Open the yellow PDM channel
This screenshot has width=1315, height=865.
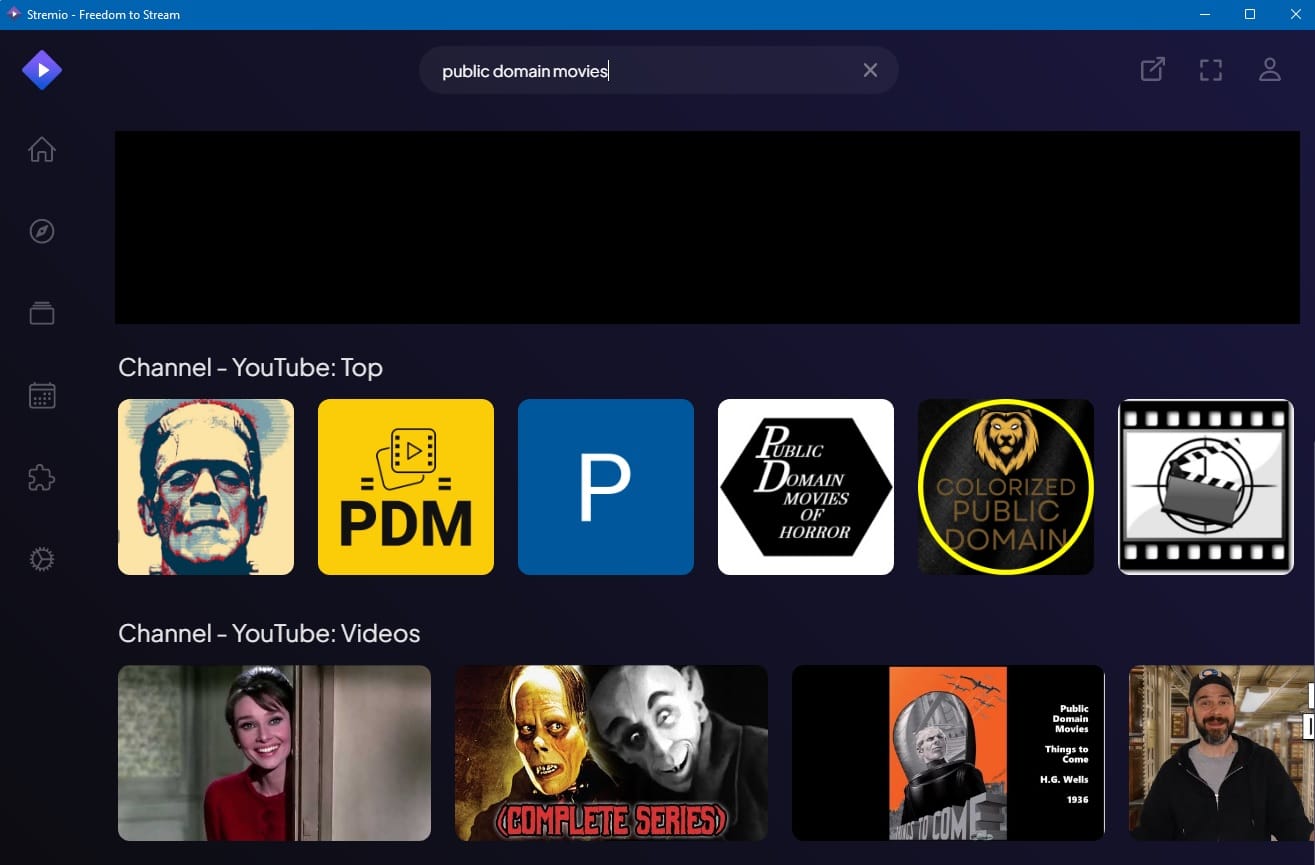pos(406,487)
